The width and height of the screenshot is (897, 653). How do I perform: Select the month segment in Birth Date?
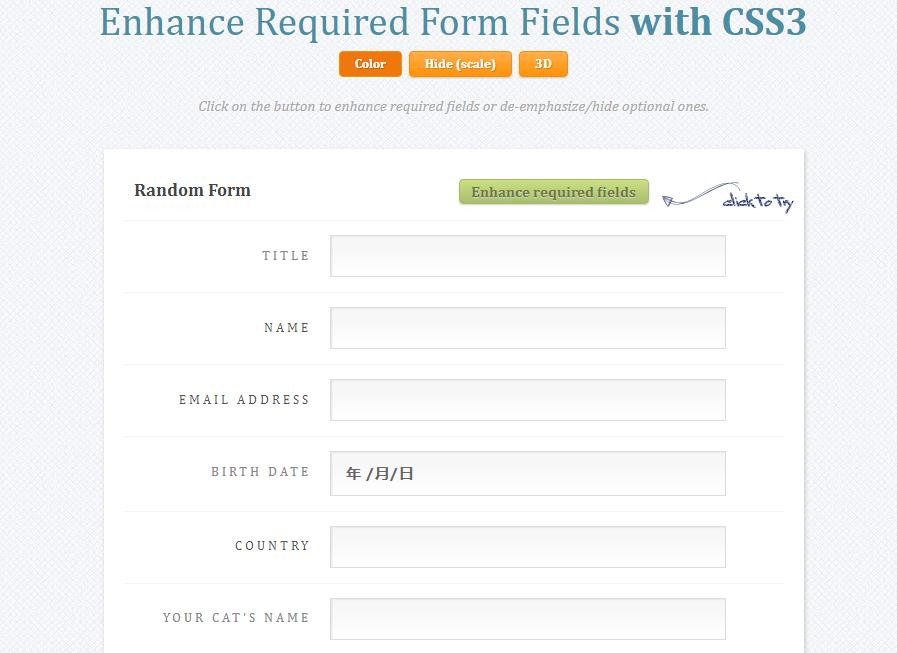pyautogui.click(x=382, y=473)
